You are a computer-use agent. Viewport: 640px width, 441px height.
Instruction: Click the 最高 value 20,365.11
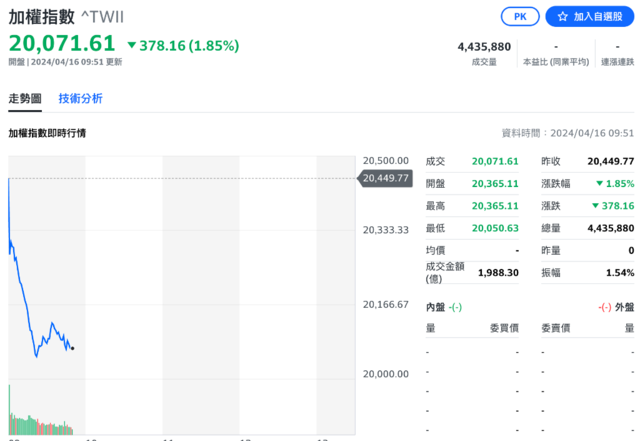pos(495,206)
